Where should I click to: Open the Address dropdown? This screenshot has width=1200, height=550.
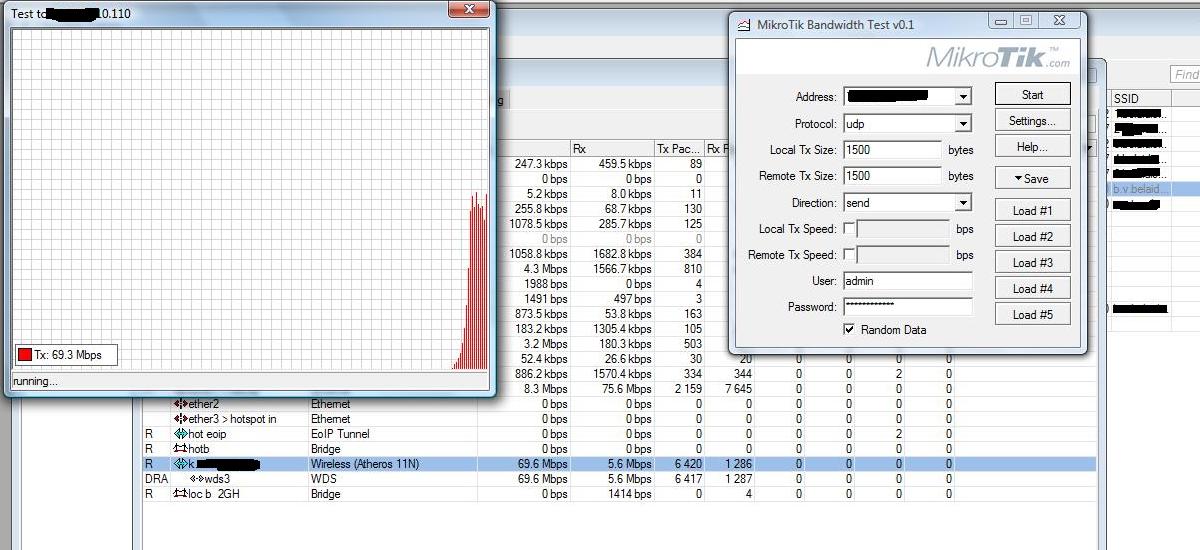tap(963, 97)
